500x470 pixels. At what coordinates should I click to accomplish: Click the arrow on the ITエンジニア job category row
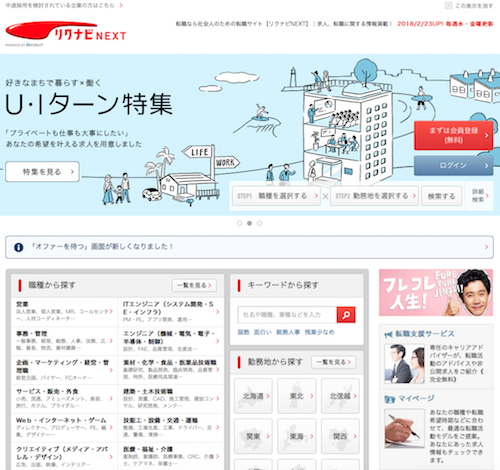[218, 312]
